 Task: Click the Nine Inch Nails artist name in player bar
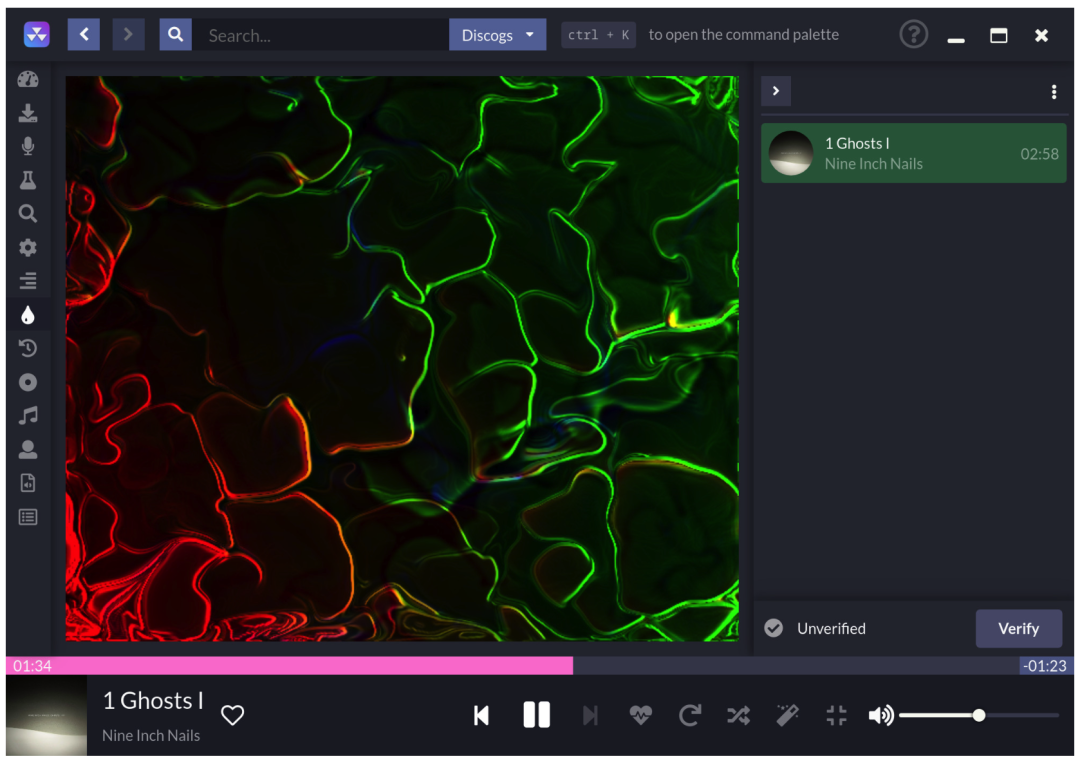pos(151,736)
